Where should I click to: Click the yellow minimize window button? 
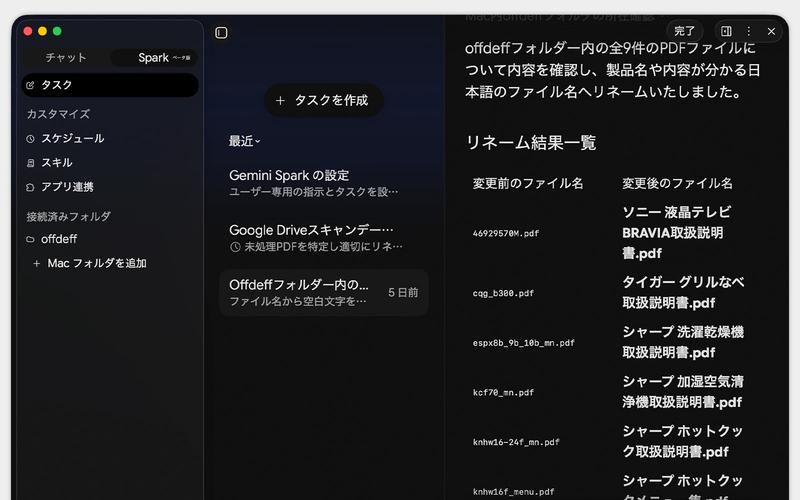42,31
